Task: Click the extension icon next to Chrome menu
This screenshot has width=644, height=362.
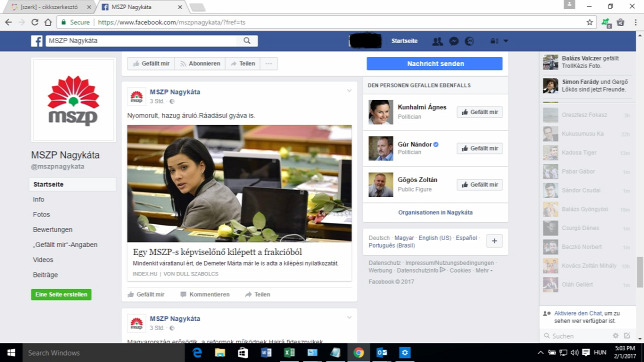Action: (621, 23)
